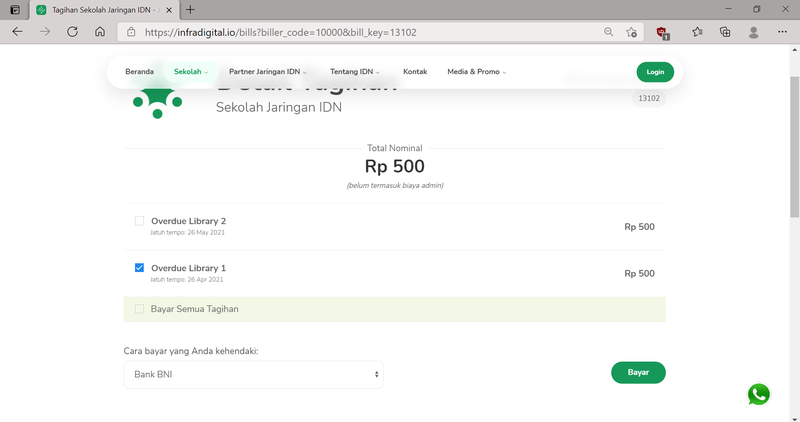Expand the Sekolah menu

click(191, 71)
